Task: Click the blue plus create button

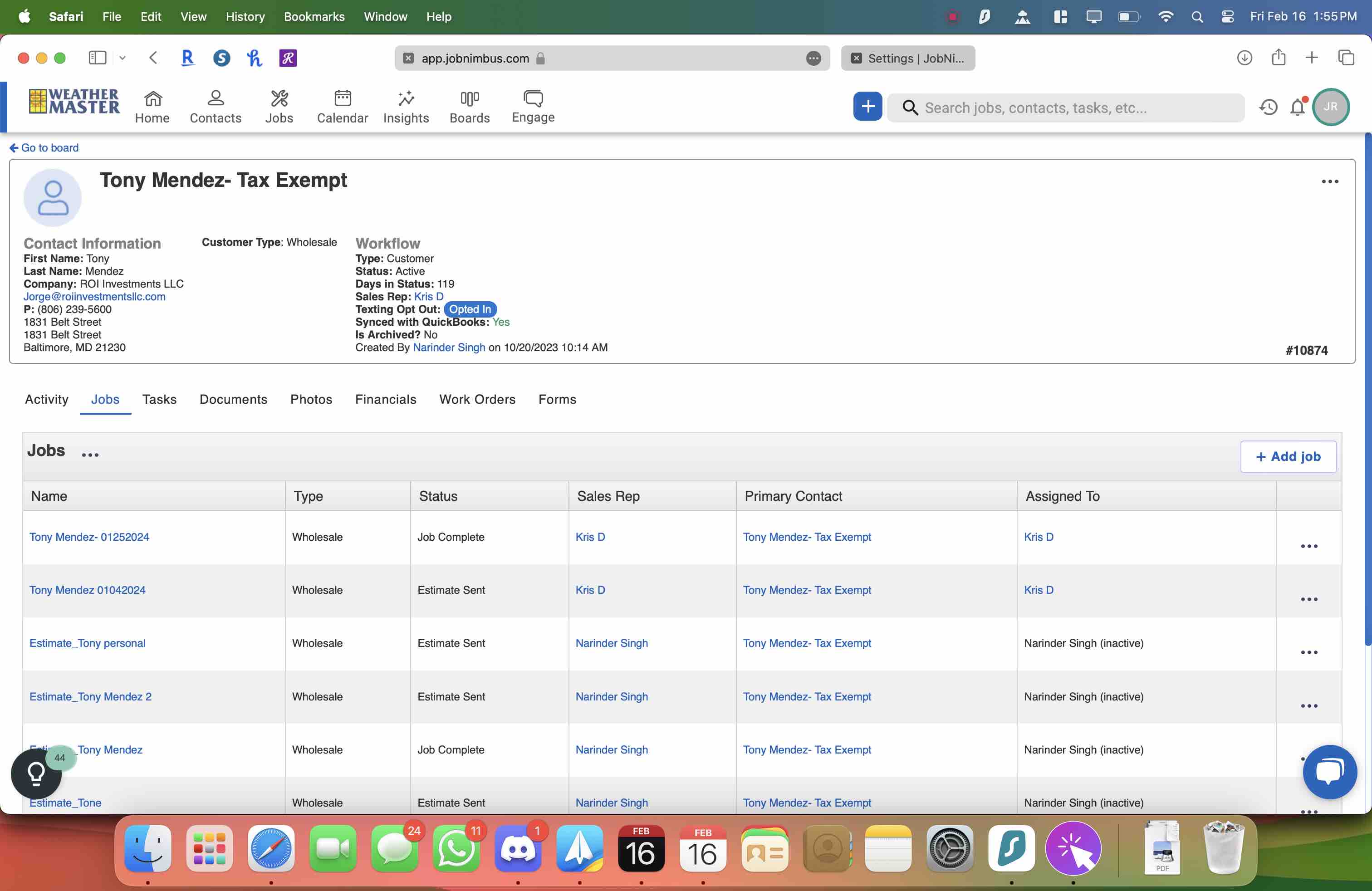Action: coord(867,107)
